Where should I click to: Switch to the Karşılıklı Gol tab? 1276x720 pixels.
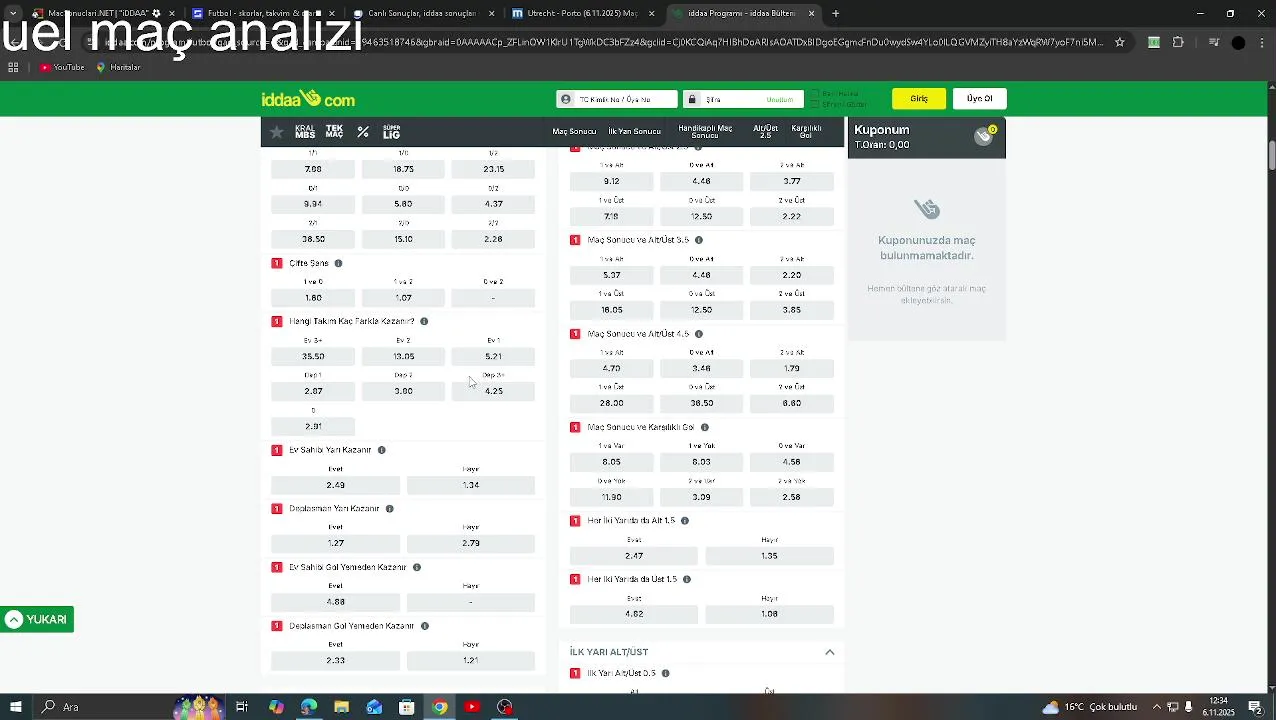[x=806, y=132]
